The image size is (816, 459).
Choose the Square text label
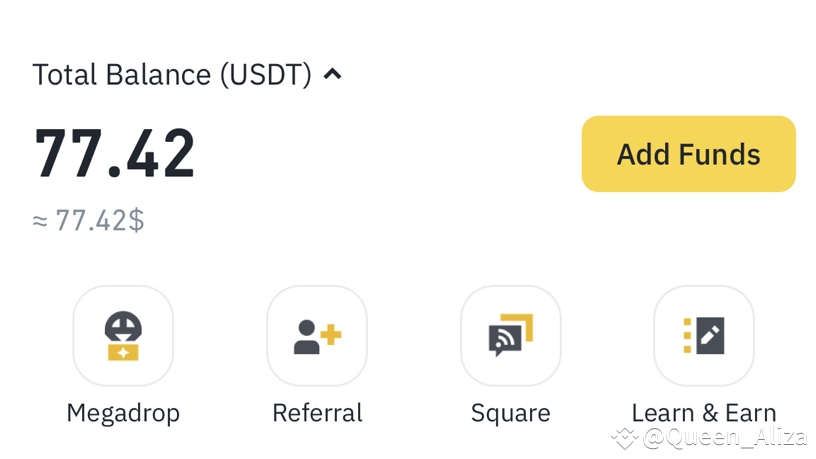tap(511, 414)
